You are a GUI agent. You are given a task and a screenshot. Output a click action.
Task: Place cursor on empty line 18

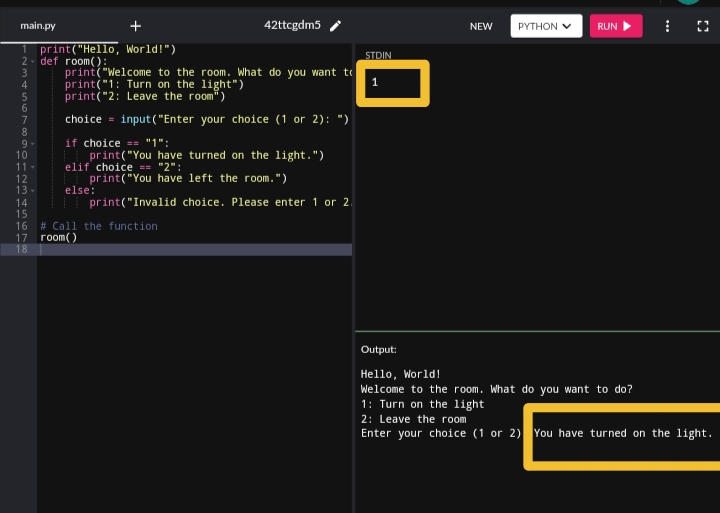(x=196, y=249)
